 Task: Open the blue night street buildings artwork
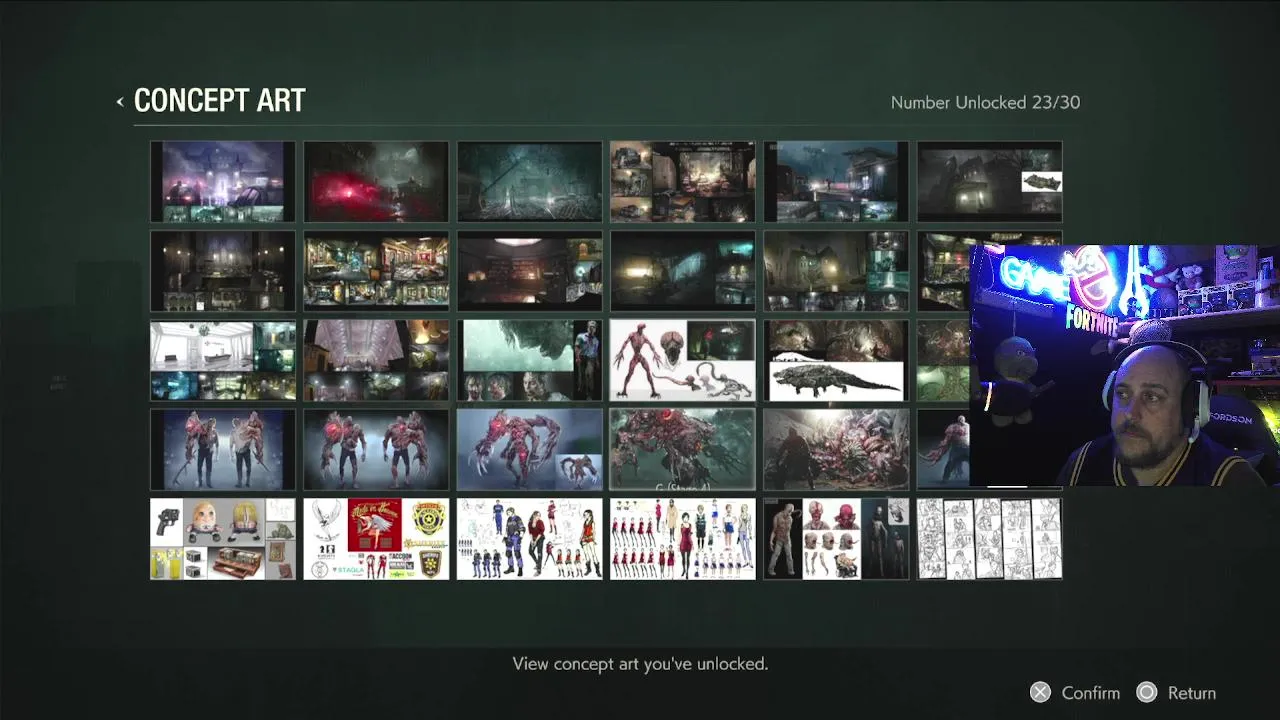pyautogui.click(x=836, y=181)
